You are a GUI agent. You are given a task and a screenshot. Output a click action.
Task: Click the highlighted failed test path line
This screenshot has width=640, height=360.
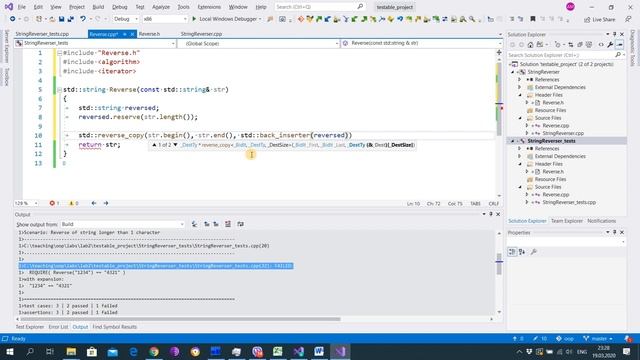pos(156,266)
